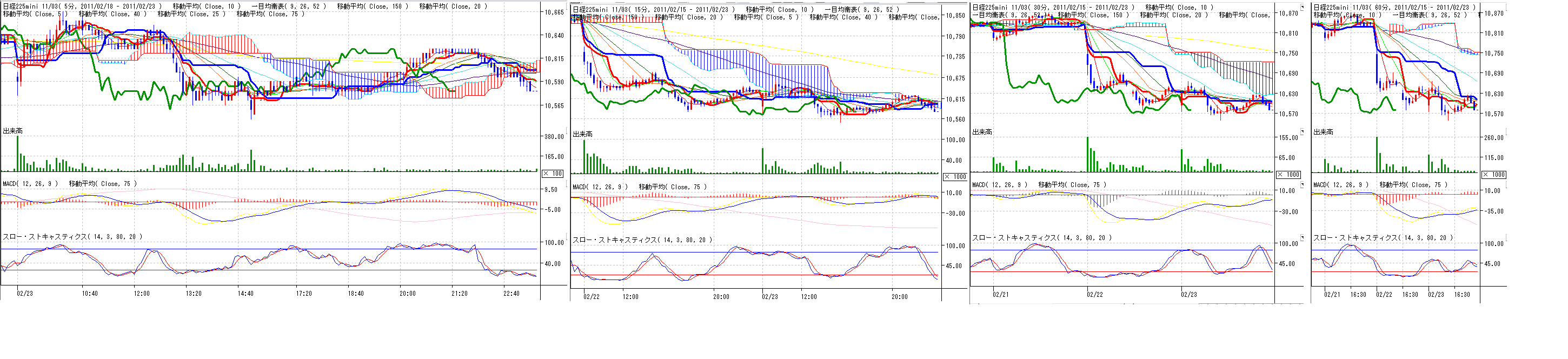Click the 10,615 price on 5分 axis

553,59
